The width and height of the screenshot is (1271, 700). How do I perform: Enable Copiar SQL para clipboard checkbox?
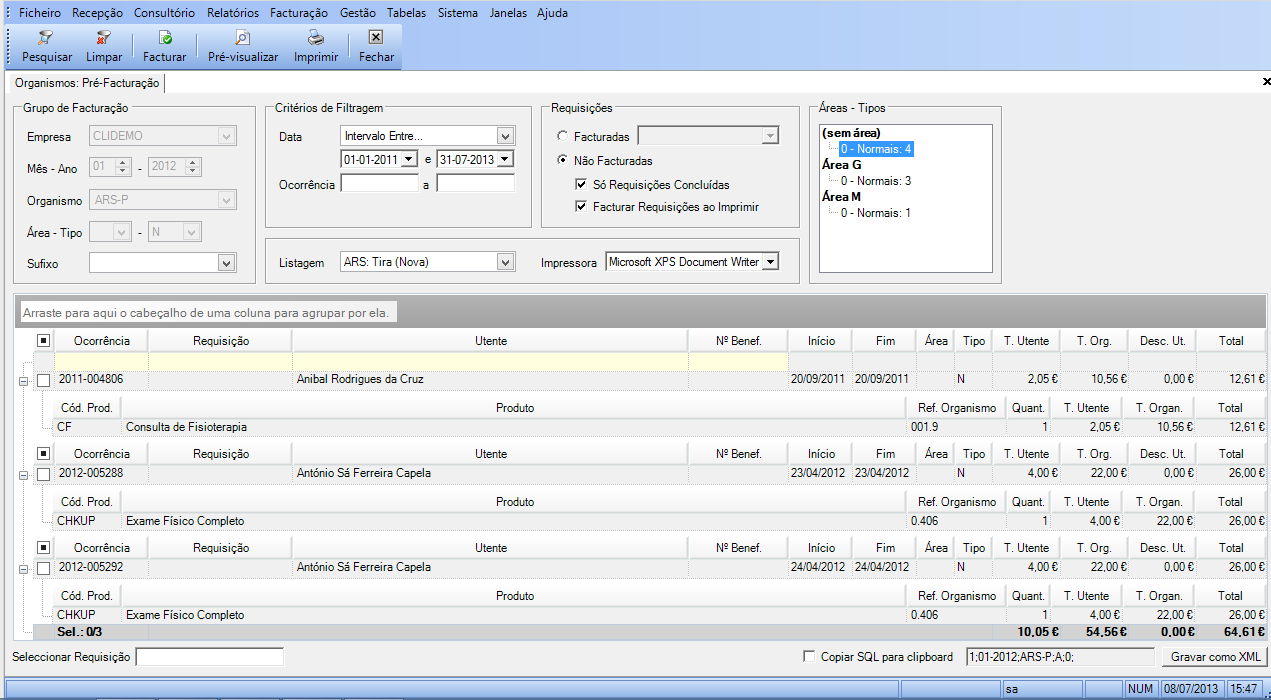pyautogui.click(x=809, y=657)
